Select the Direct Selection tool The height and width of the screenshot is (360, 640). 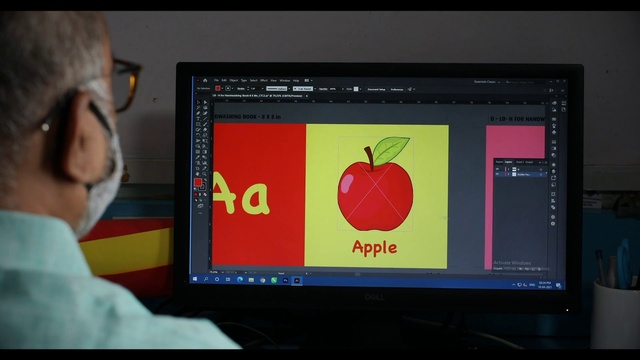[x=205, y=102]
